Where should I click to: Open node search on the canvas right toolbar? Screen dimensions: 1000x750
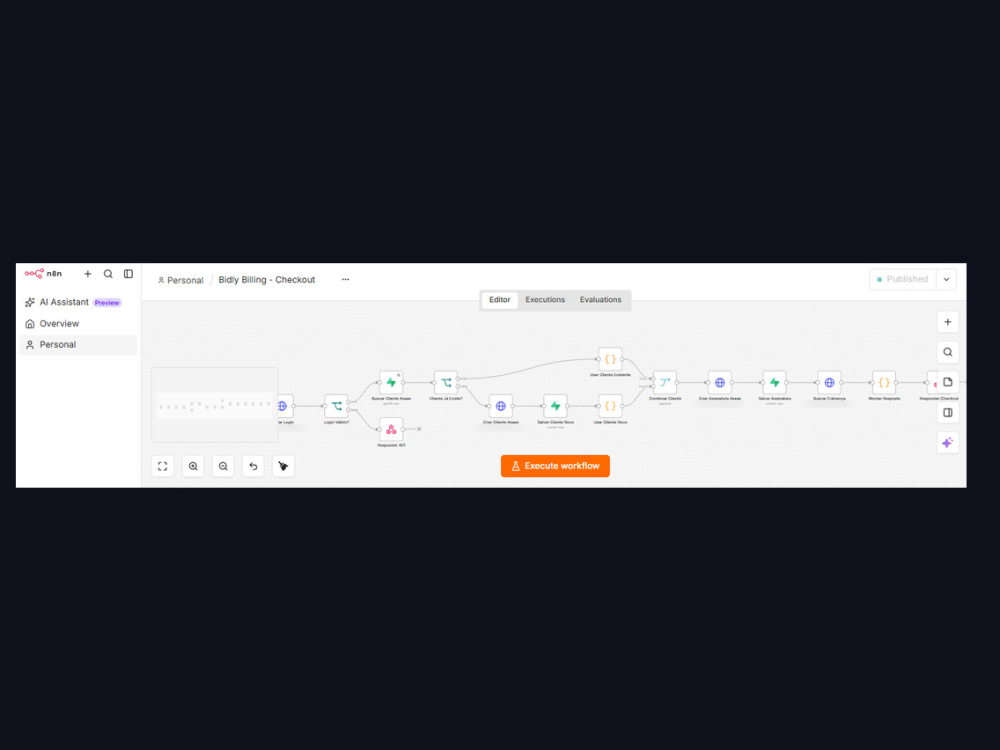(948, 352)
